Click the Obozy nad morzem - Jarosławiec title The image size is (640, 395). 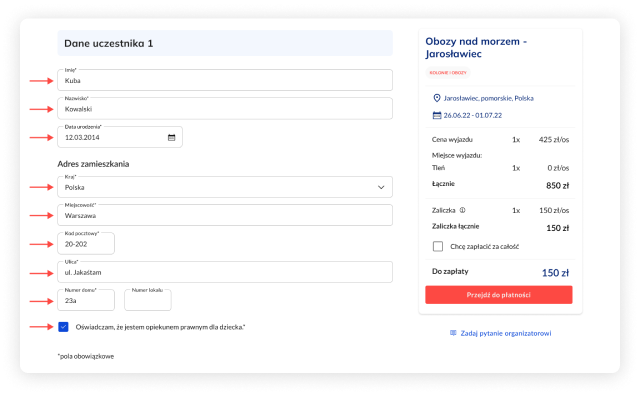476,47
